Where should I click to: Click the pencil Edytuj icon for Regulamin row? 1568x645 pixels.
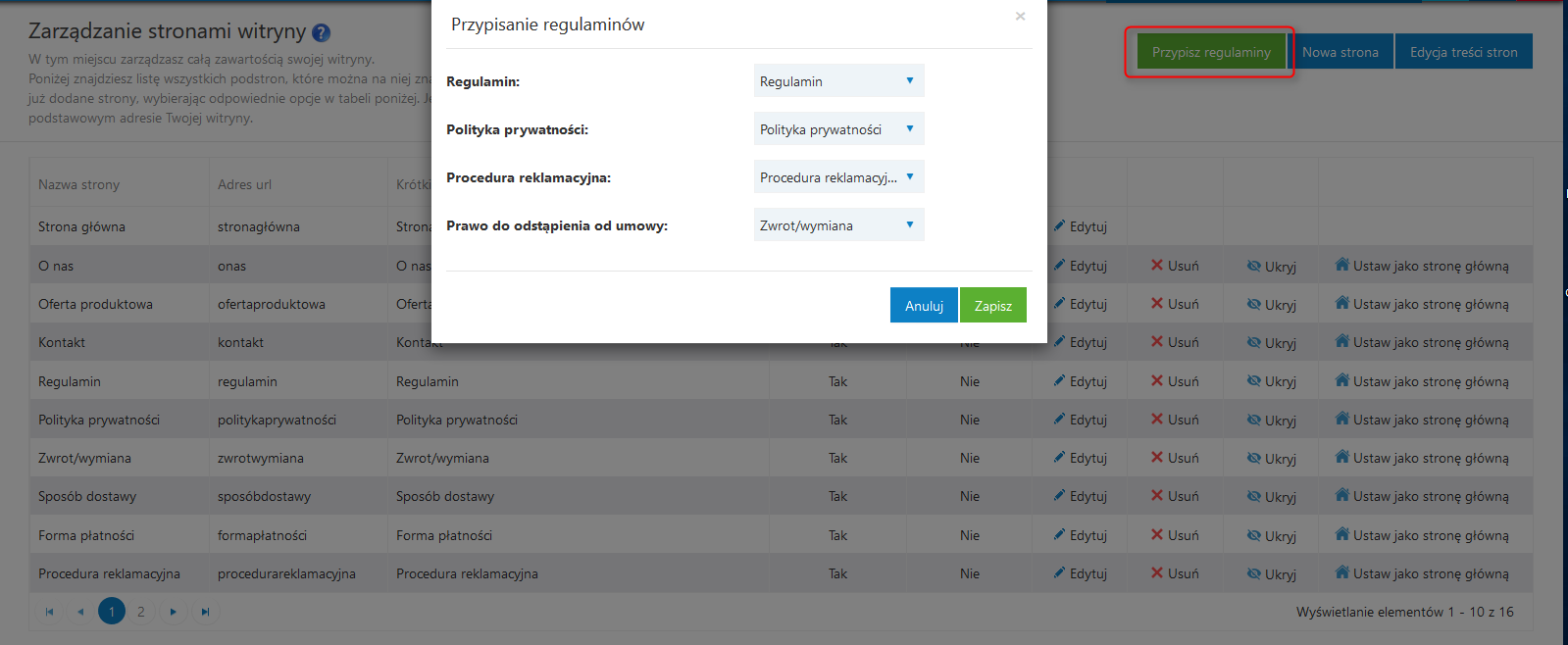[1059, 381]
